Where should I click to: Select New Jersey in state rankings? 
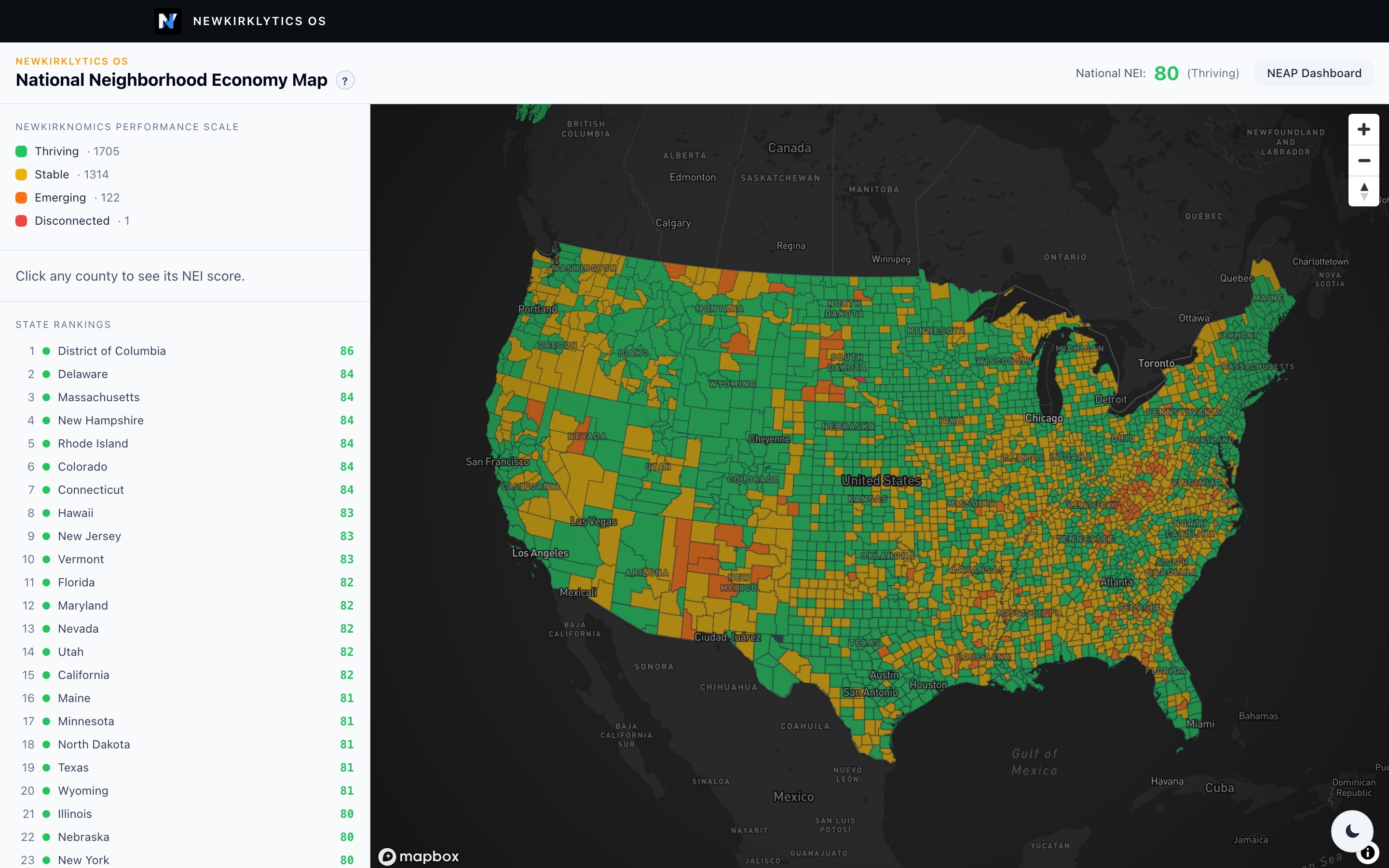185,536
